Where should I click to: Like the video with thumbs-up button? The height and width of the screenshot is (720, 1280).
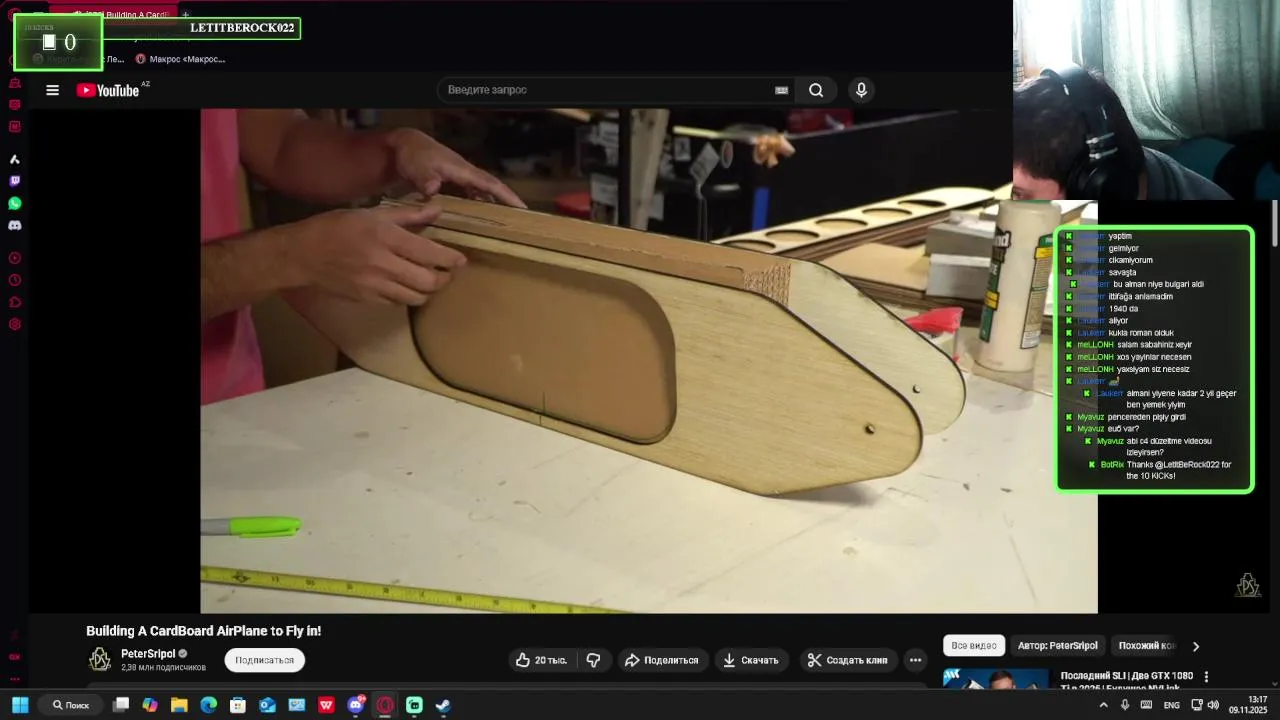coord(541,660)
